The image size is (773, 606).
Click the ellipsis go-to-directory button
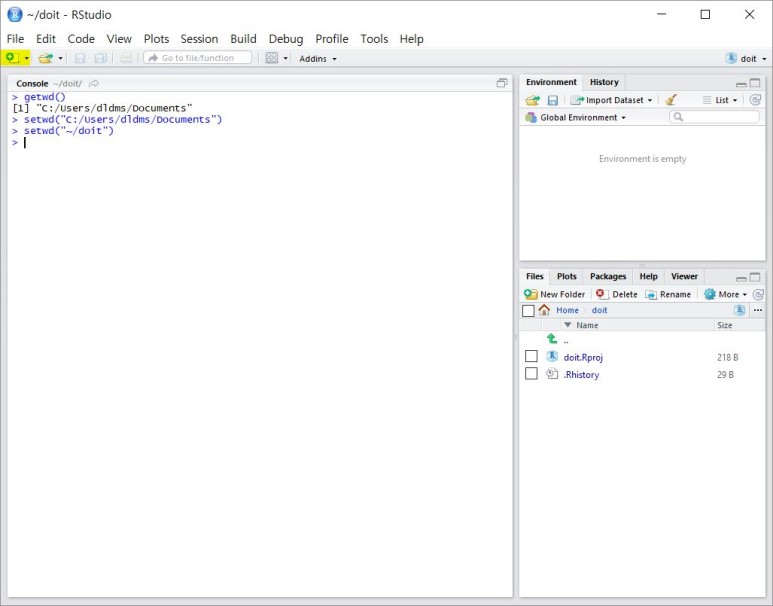click(x=758, y=310)
